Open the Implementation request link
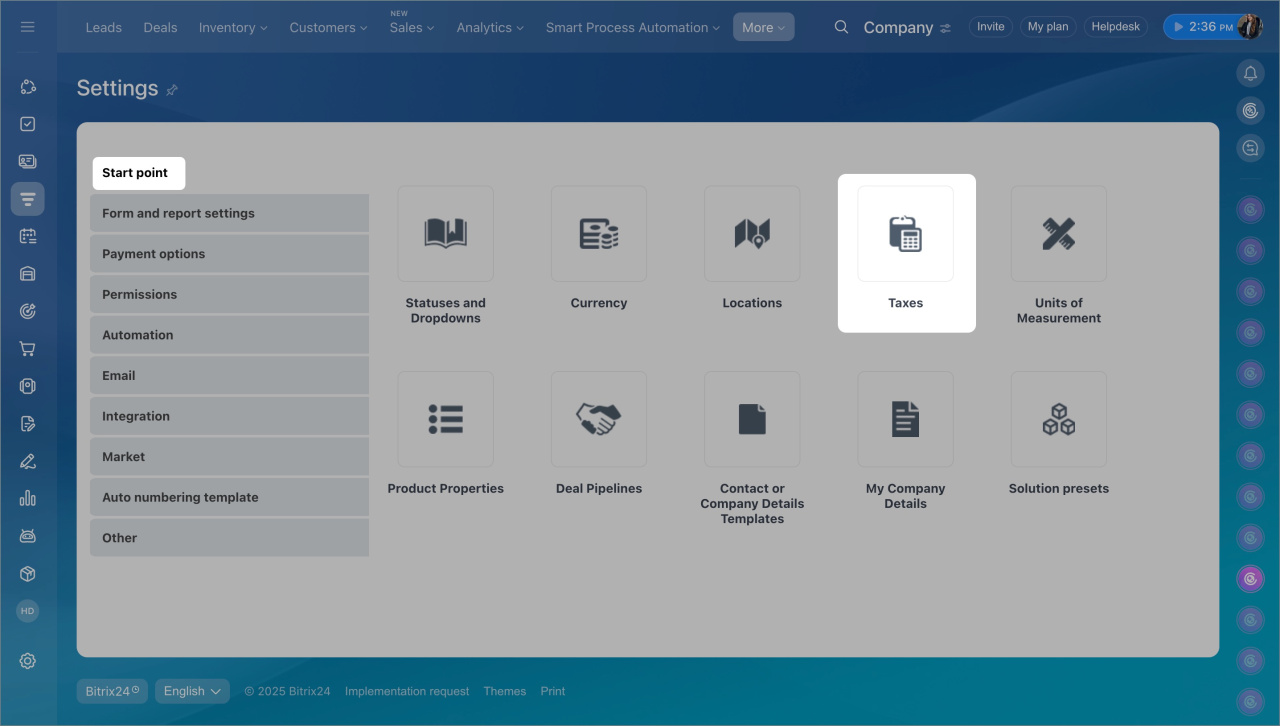The height and width of the screenshot is (726, 1280). pyautogui.click(x=407, y=691)
